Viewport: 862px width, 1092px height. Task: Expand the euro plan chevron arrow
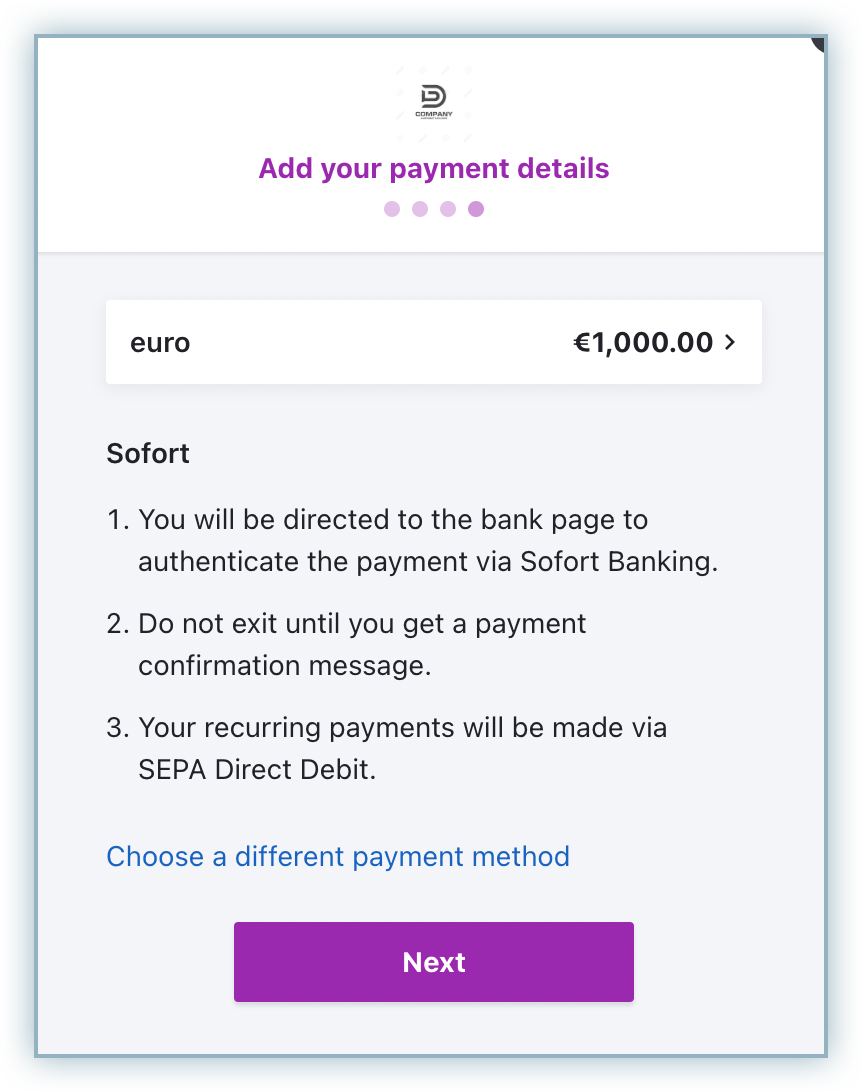click(x=730, y=343)
